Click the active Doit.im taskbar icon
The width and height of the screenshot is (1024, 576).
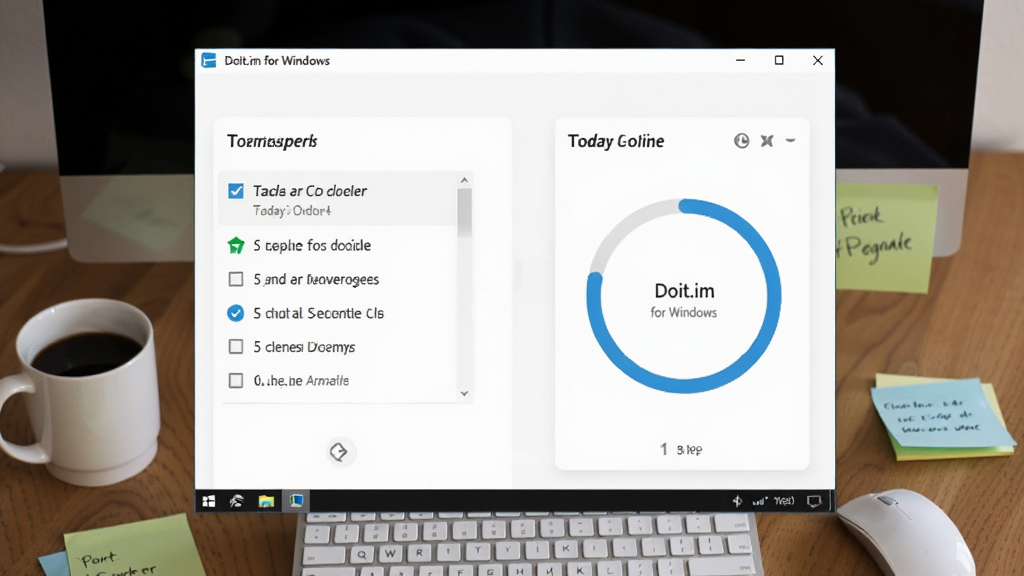tap(296, 501)
